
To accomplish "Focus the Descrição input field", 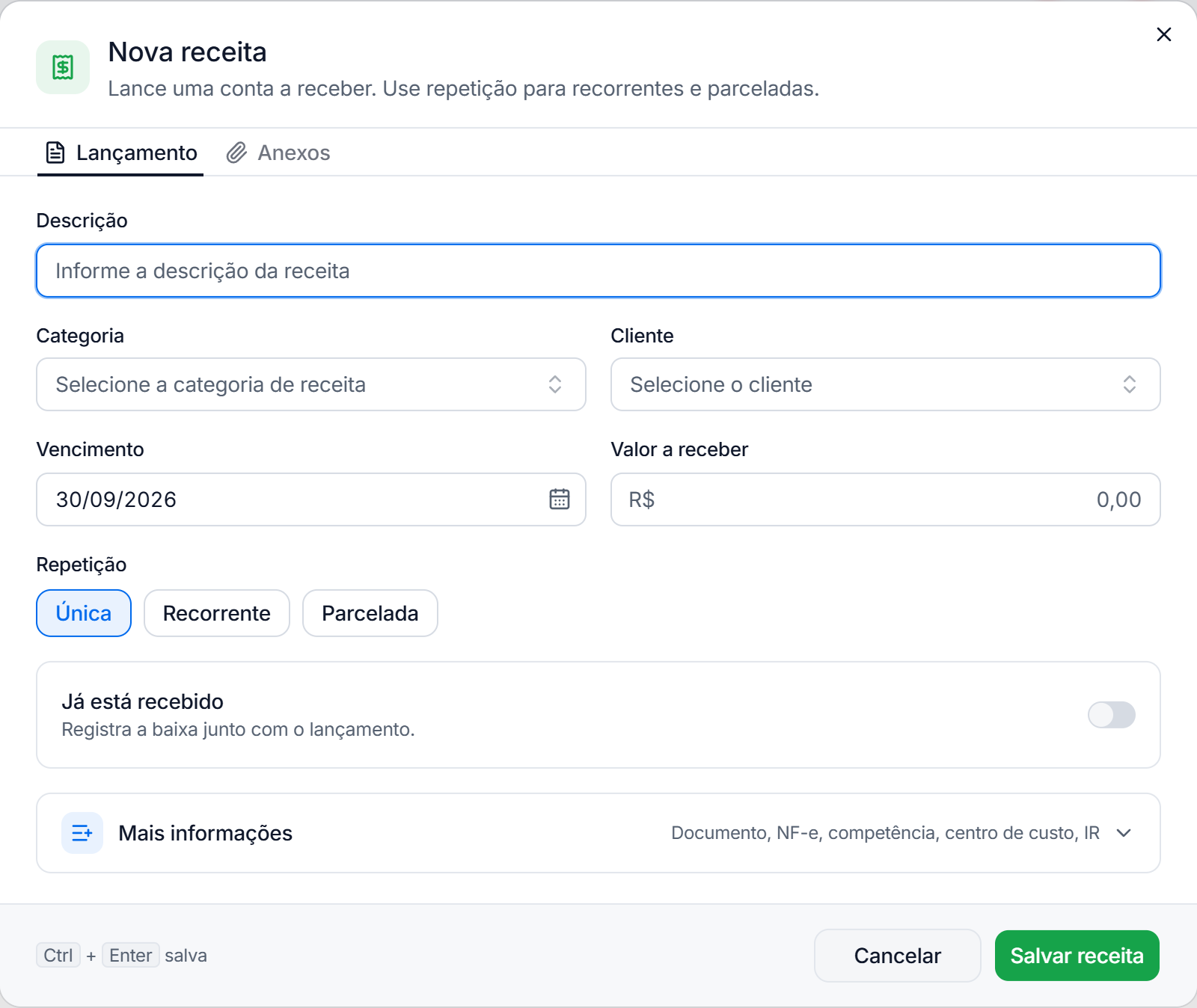I will click(598, 271).
